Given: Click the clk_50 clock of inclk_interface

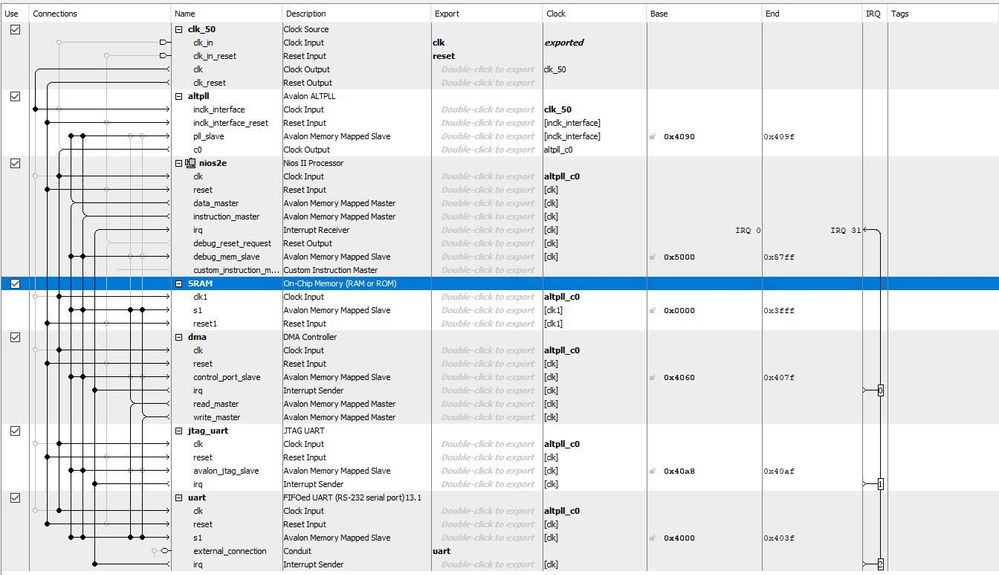Looking at the screenshot, I should 557,110.
